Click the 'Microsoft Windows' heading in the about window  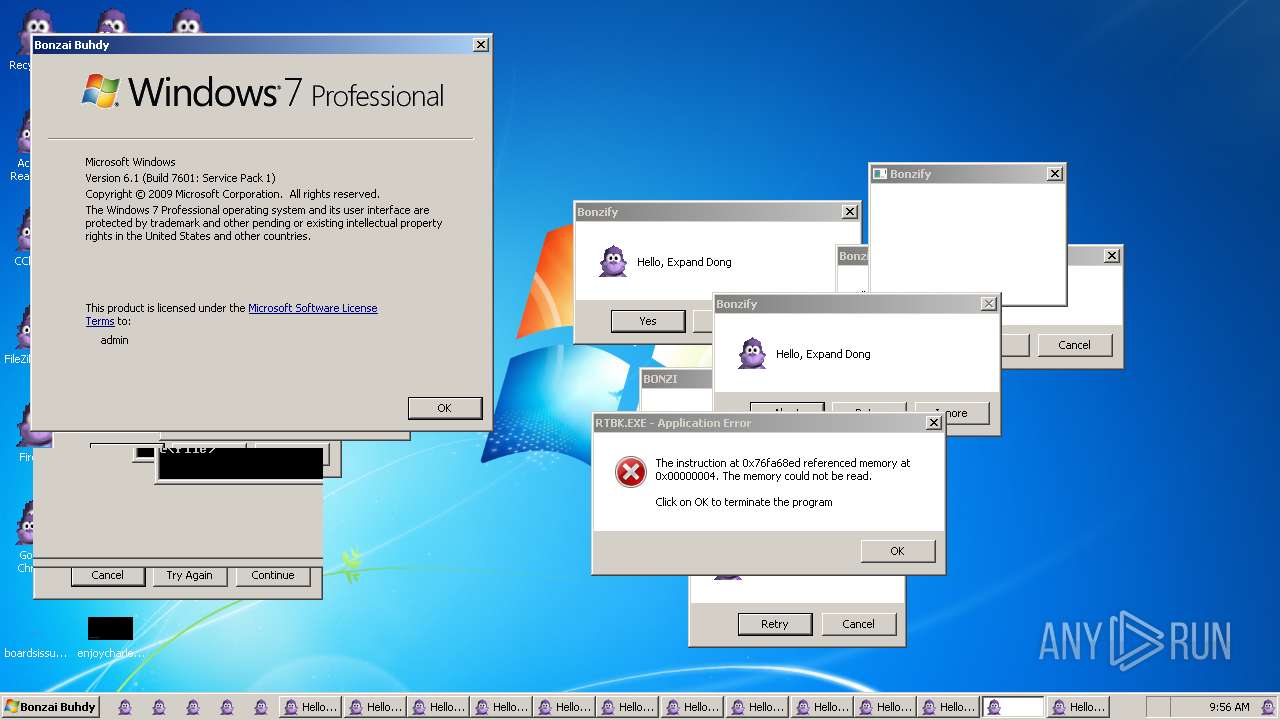click(130, 162)
